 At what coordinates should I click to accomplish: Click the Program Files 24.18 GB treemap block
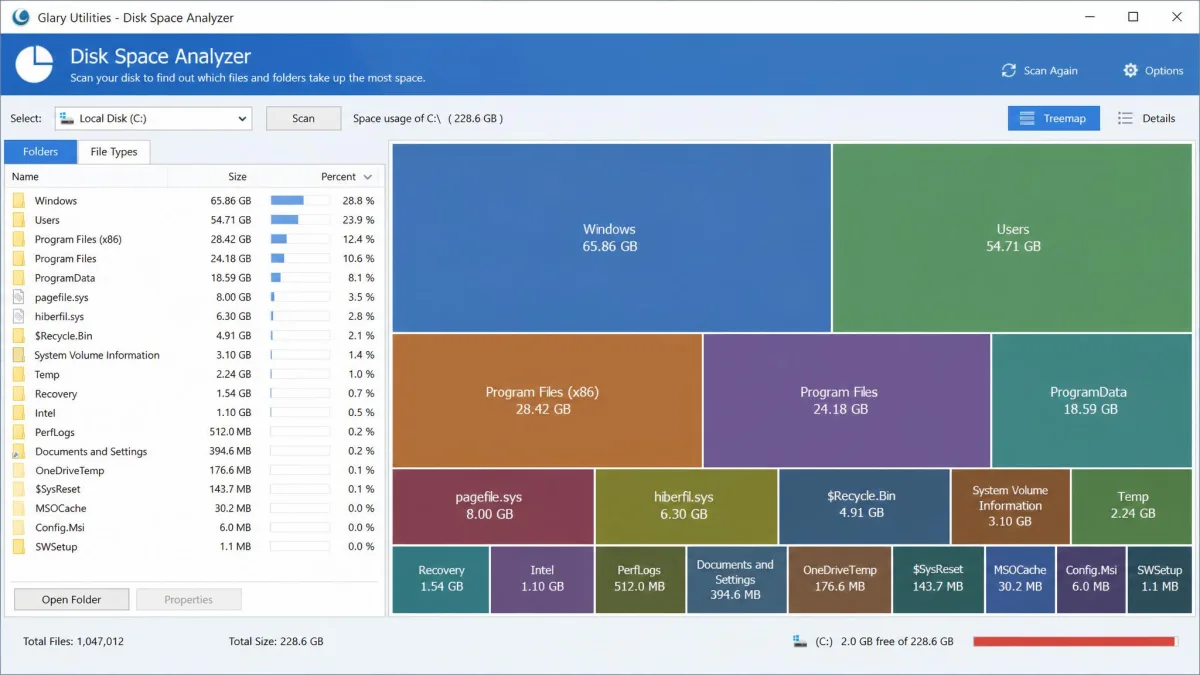point(847,400)
